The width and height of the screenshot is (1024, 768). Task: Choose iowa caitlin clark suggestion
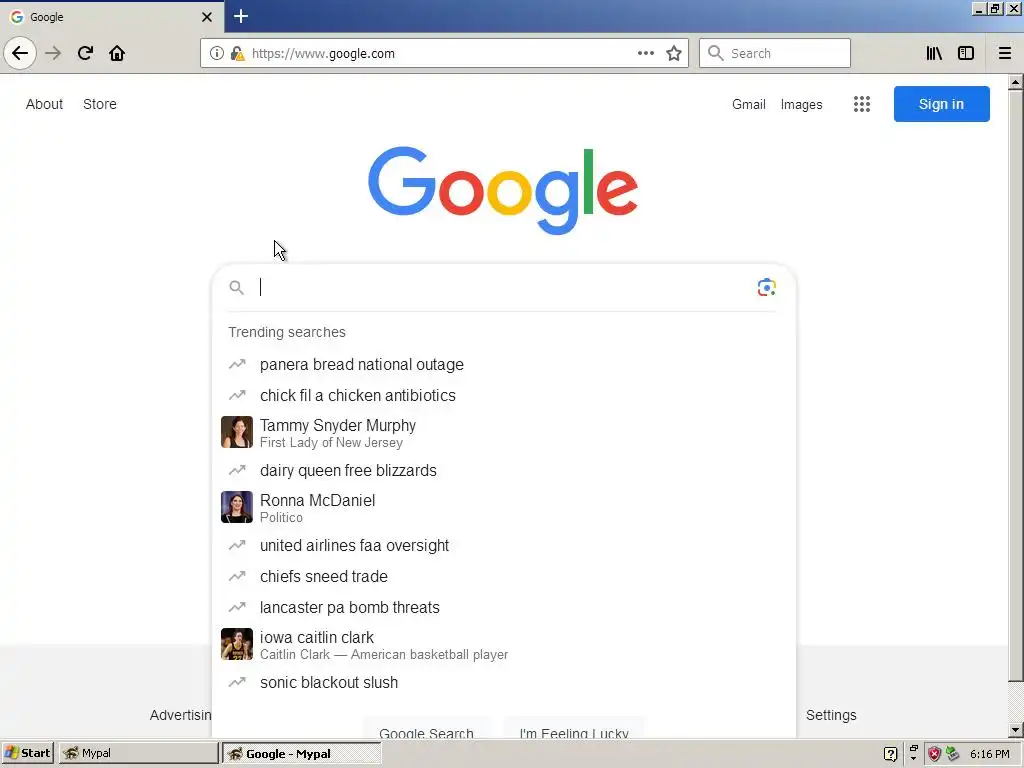click(504, 645)
